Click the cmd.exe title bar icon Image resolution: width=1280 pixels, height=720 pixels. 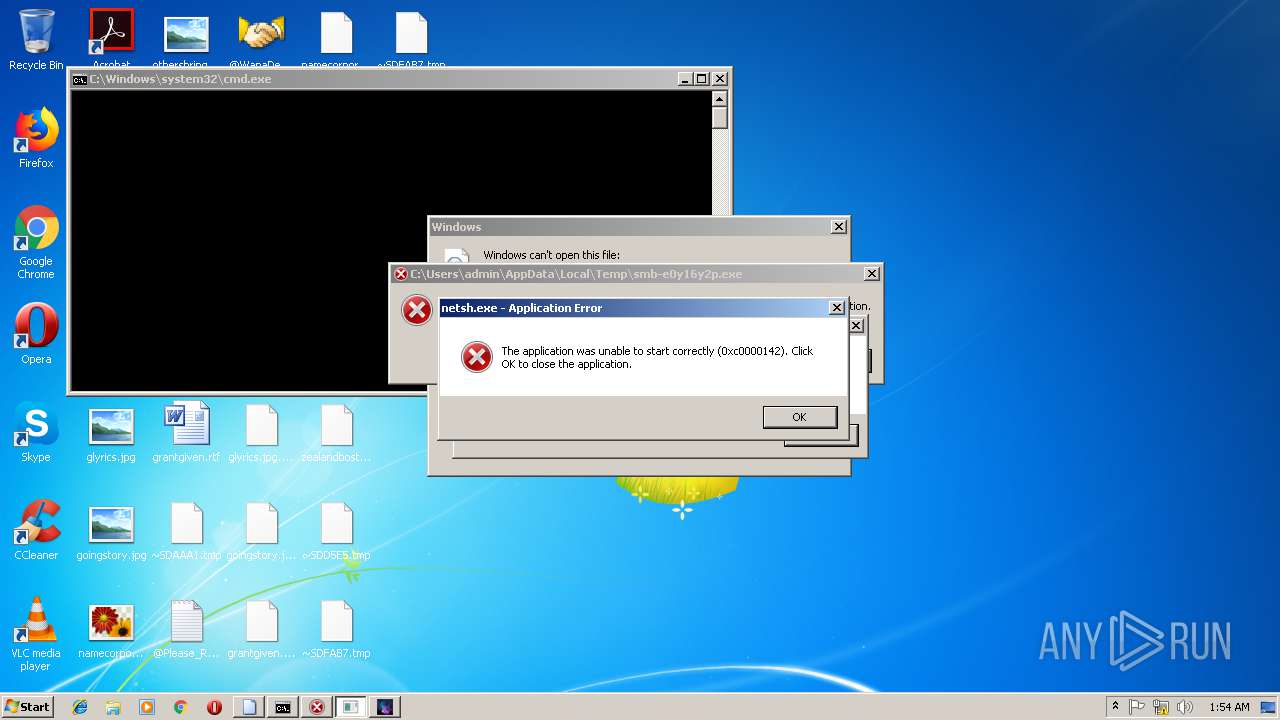point(80,79)
